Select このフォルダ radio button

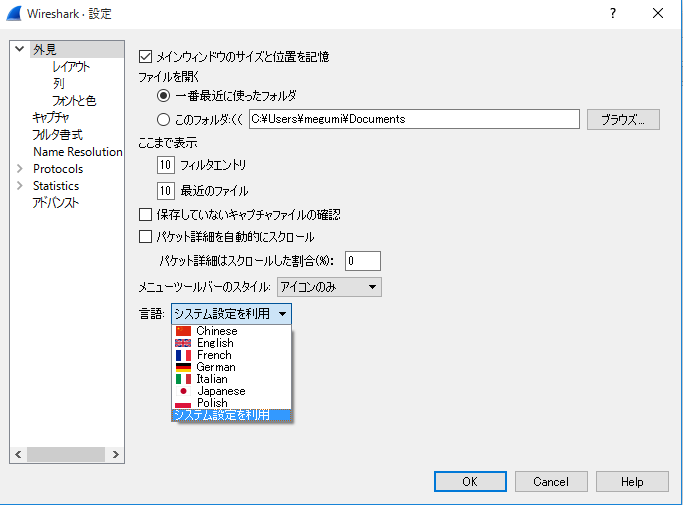tap(163, 119)
